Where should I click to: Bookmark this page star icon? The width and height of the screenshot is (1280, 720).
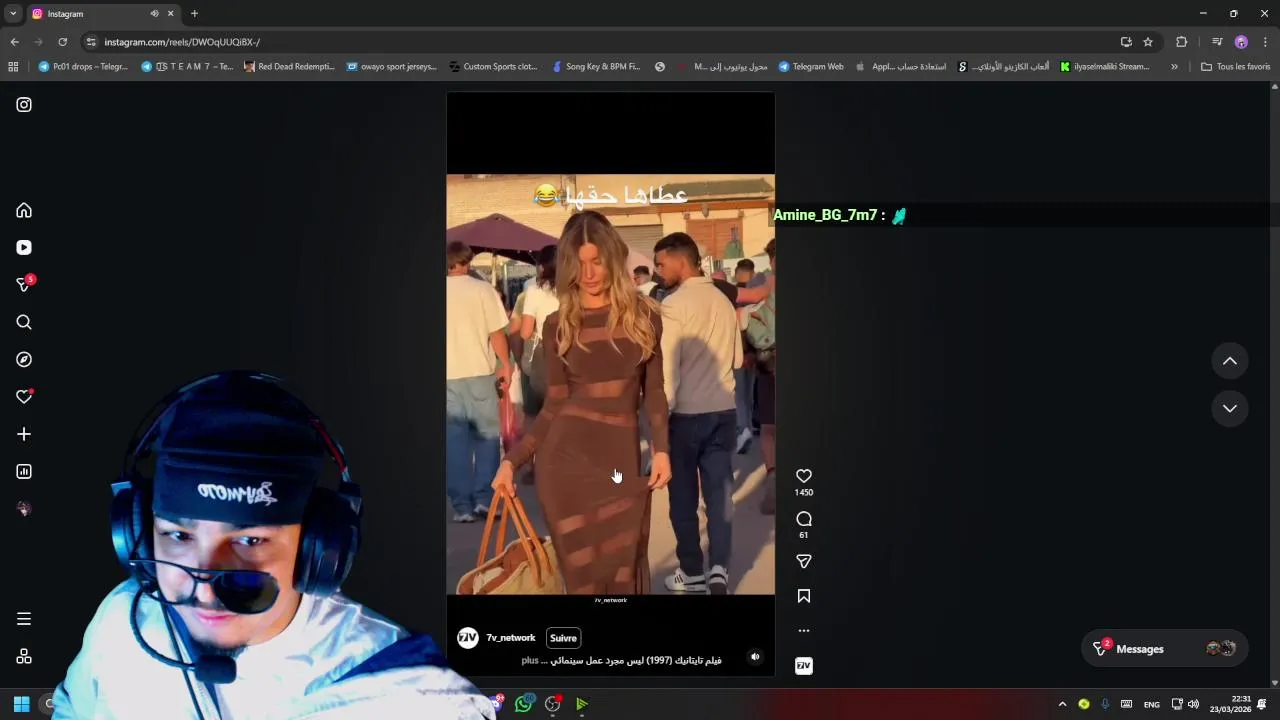1148,42
